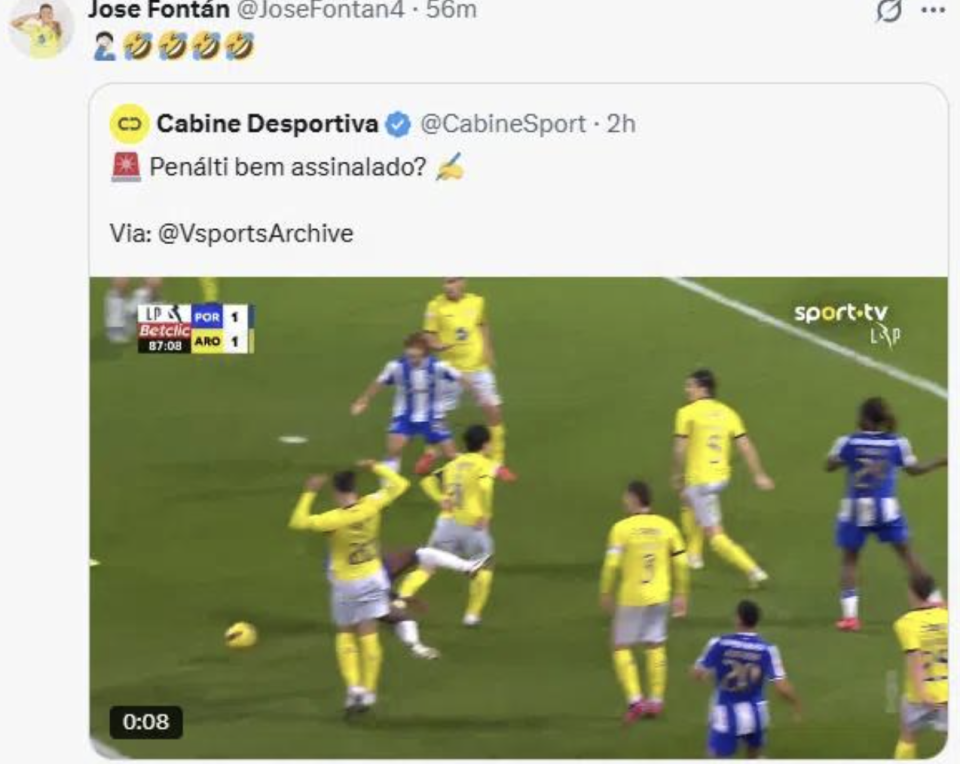
Task: Click the POR 1 ARO 1 scoreboard overlay
Action: pos(195,329)
